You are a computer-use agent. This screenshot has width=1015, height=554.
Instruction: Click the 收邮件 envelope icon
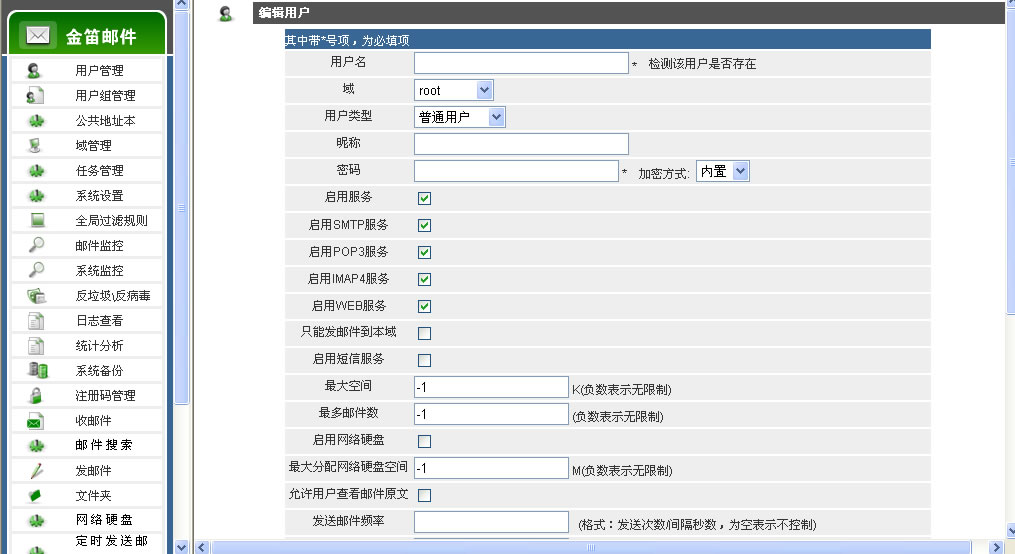tap(36, 421)
